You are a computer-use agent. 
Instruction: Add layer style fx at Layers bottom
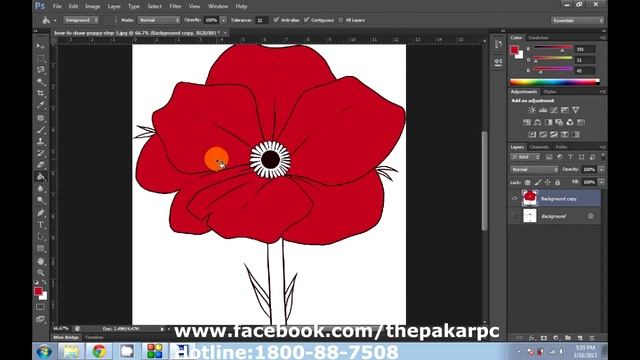(532, 338)
